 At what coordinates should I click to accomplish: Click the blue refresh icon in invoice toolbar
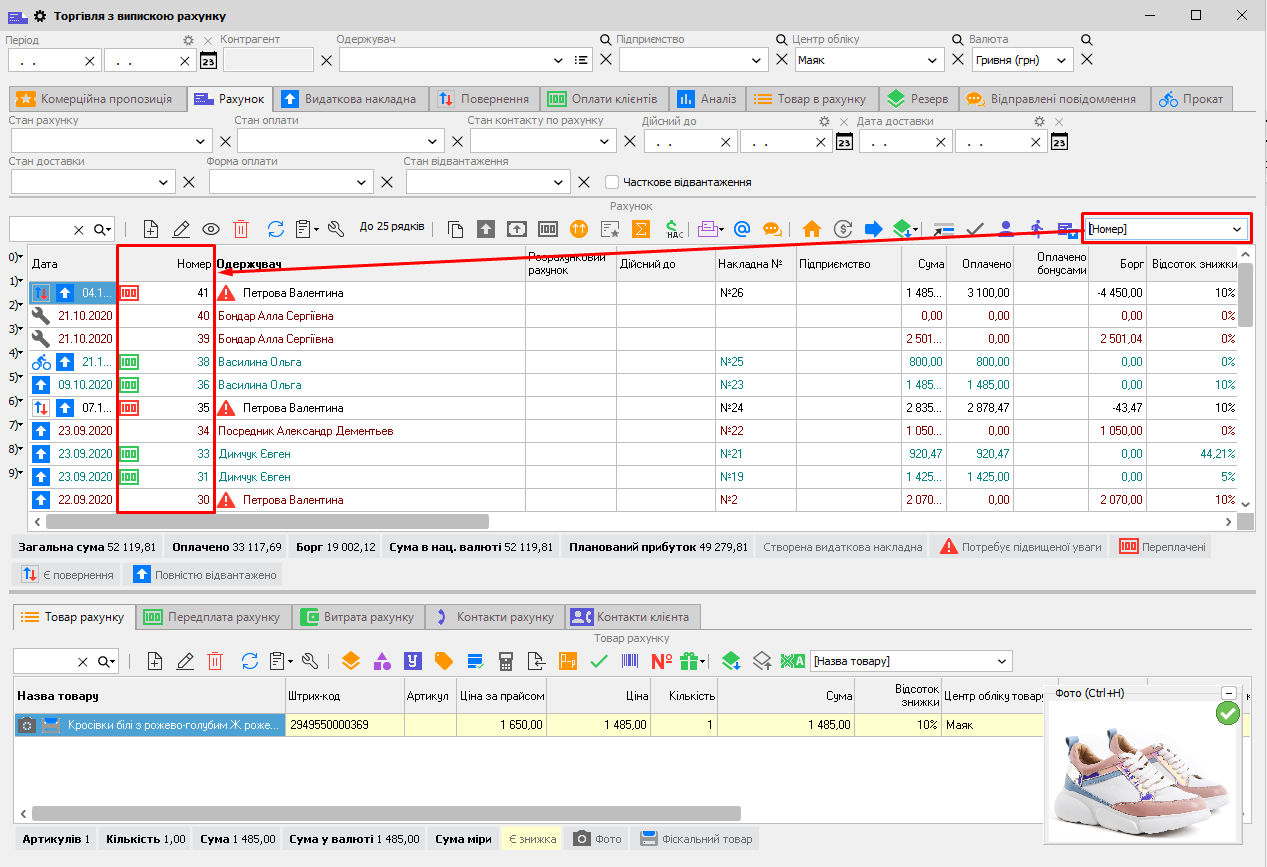(276, 229)
